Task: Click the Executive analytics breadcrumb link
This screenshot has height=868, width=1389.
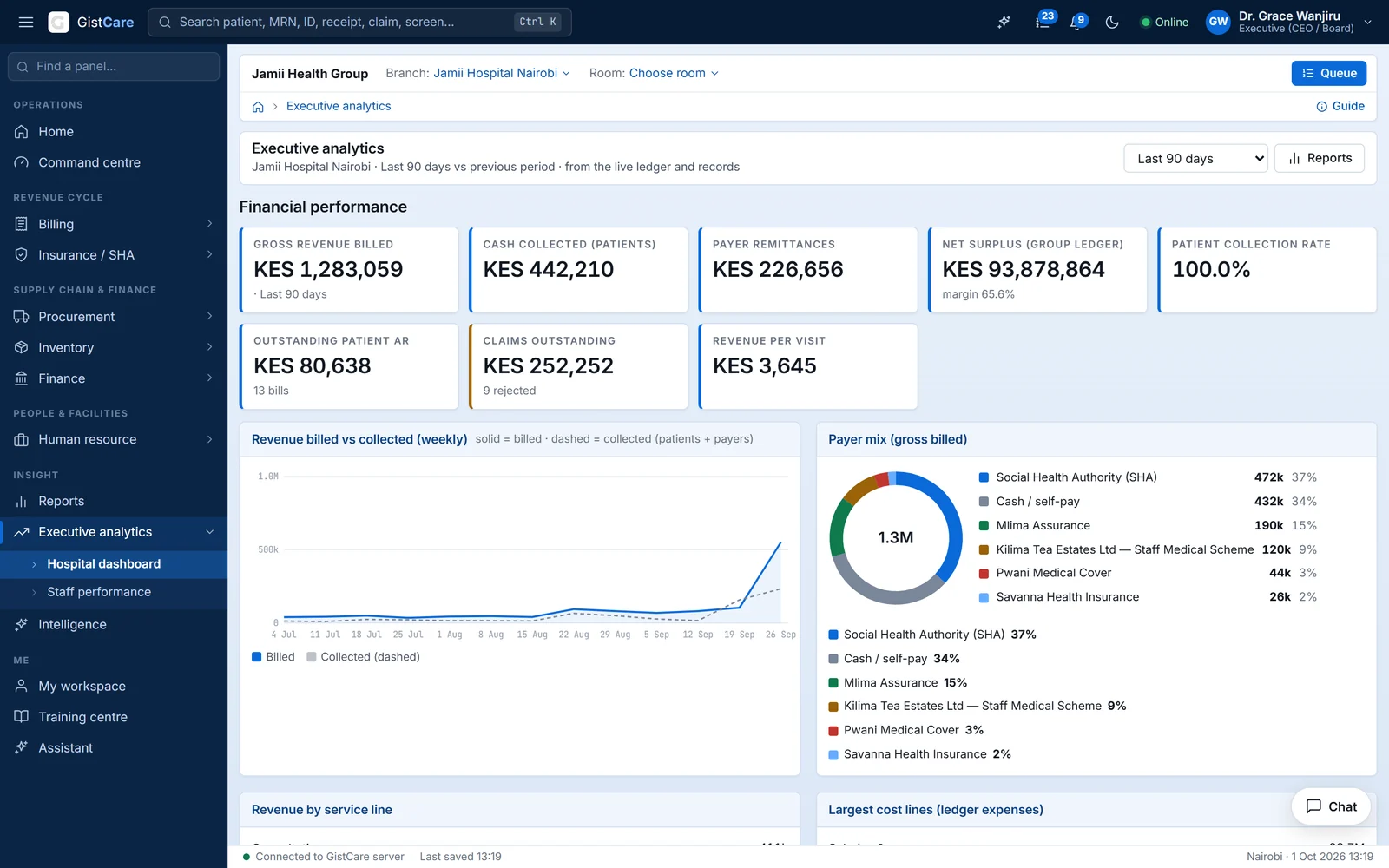Action: click(x=339, y=106)
